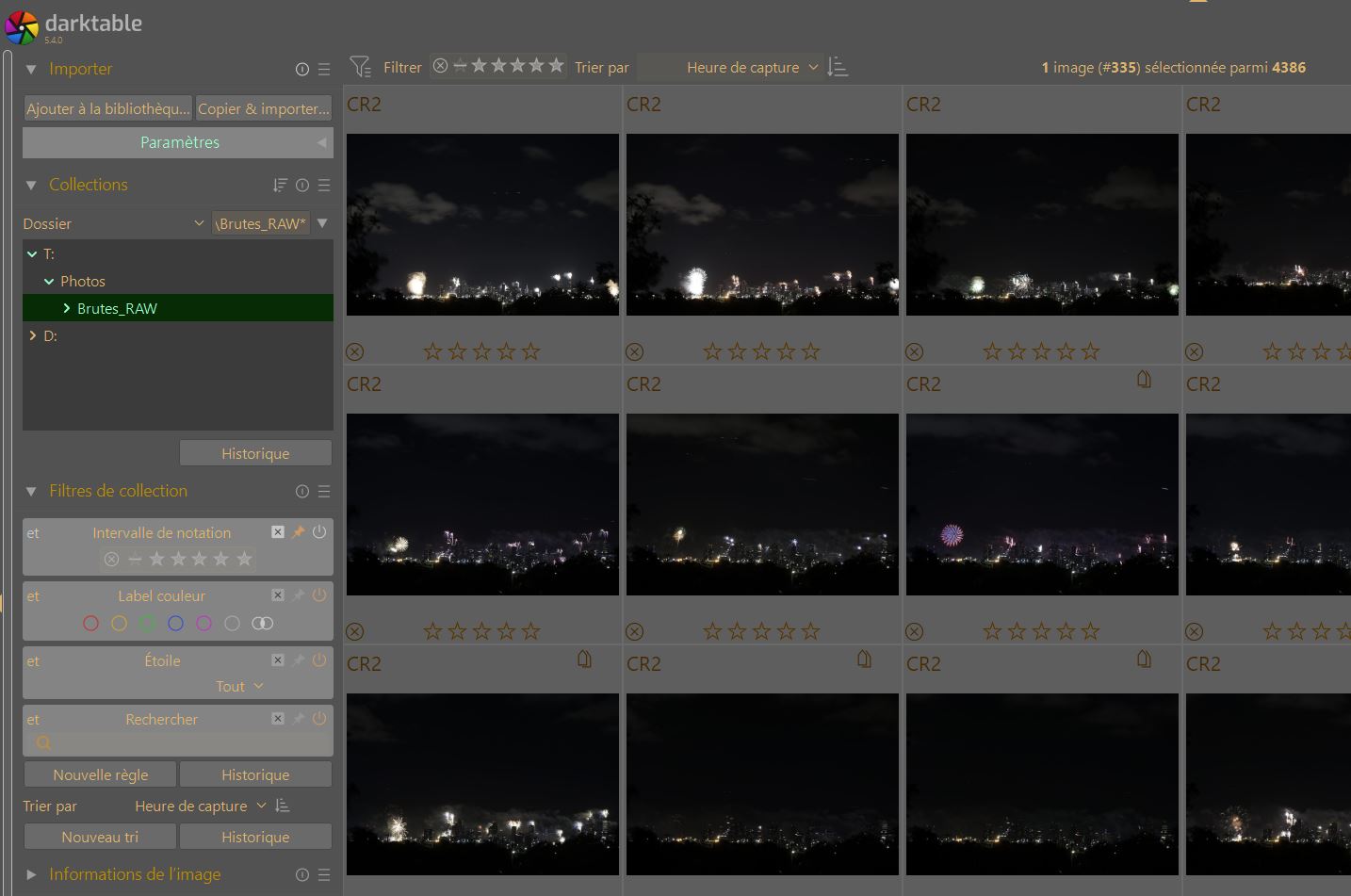Click the filter funnel icon in the top bar
1351x896 pixels.
[x=360, y=67]
